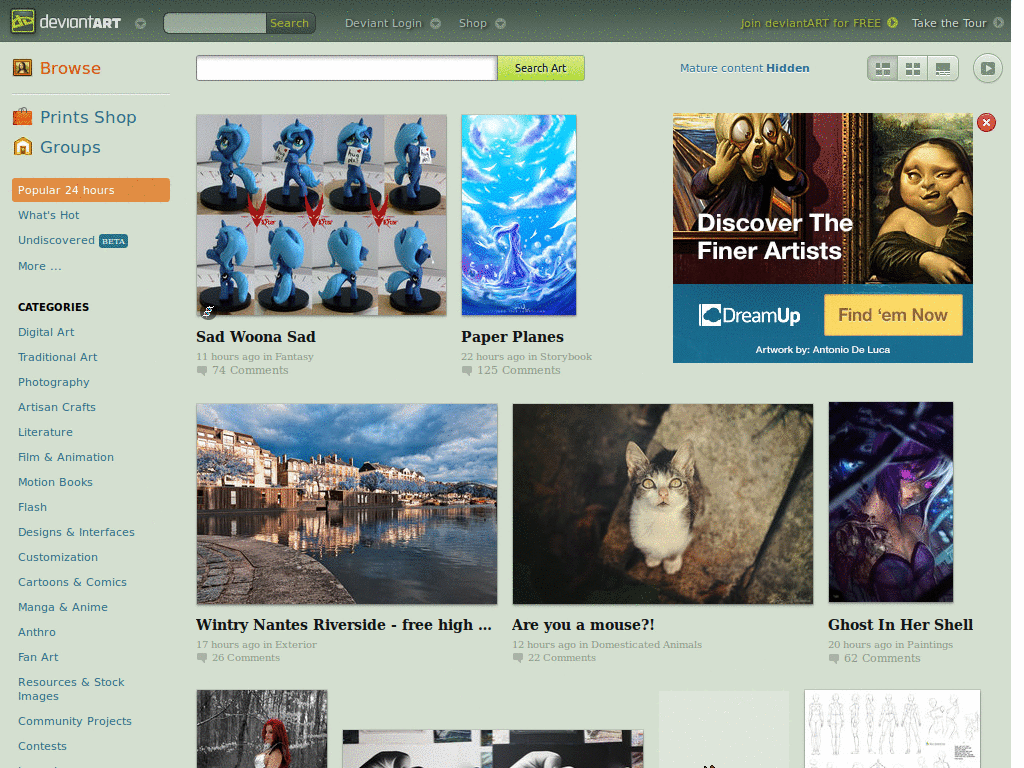Select the Popular 24 hours tab
Screen dimensions: 1024x768
tap(91, 190)
